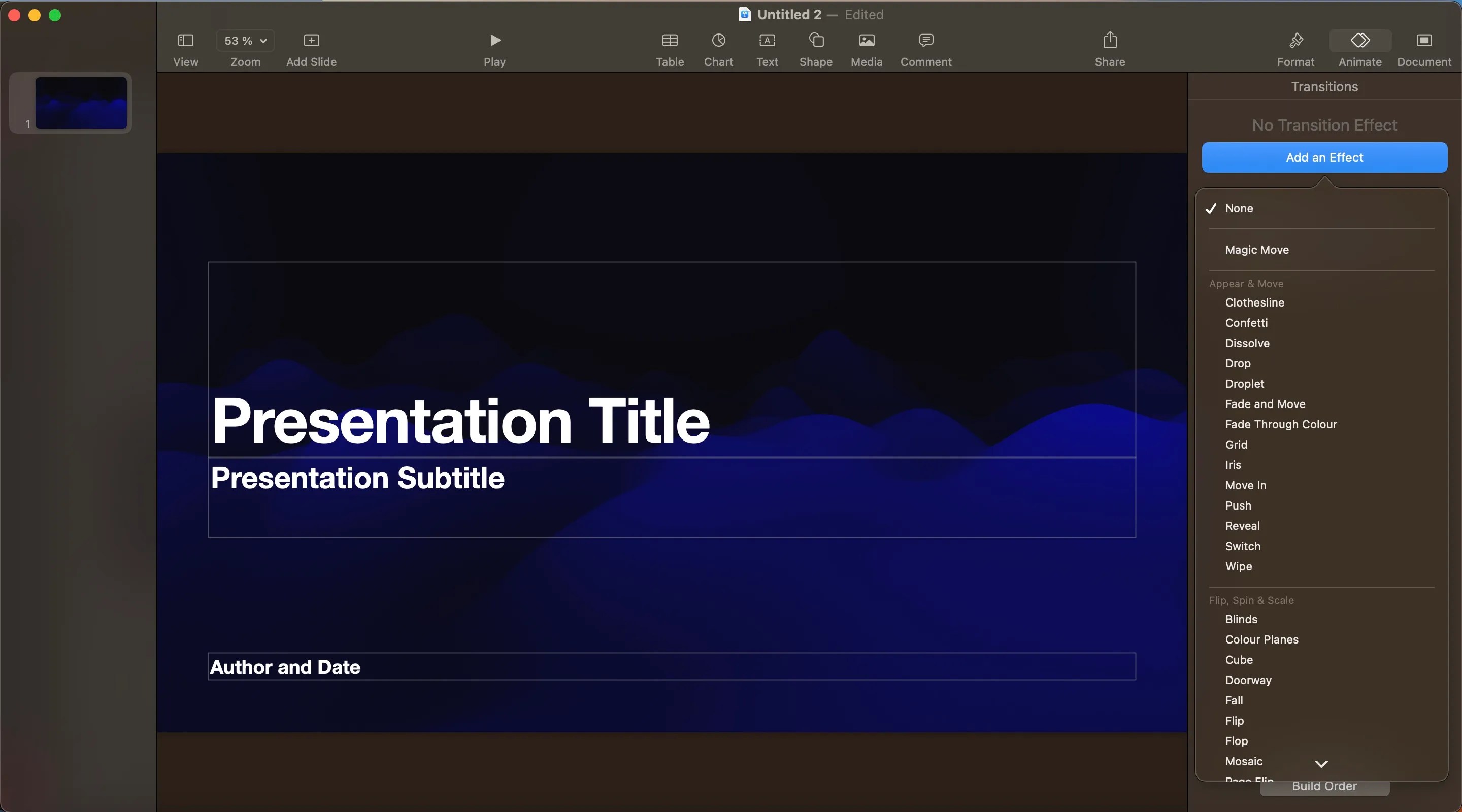Open the Share menu icon
Screen dimensions: 1462x812
tap(1110, 41)
